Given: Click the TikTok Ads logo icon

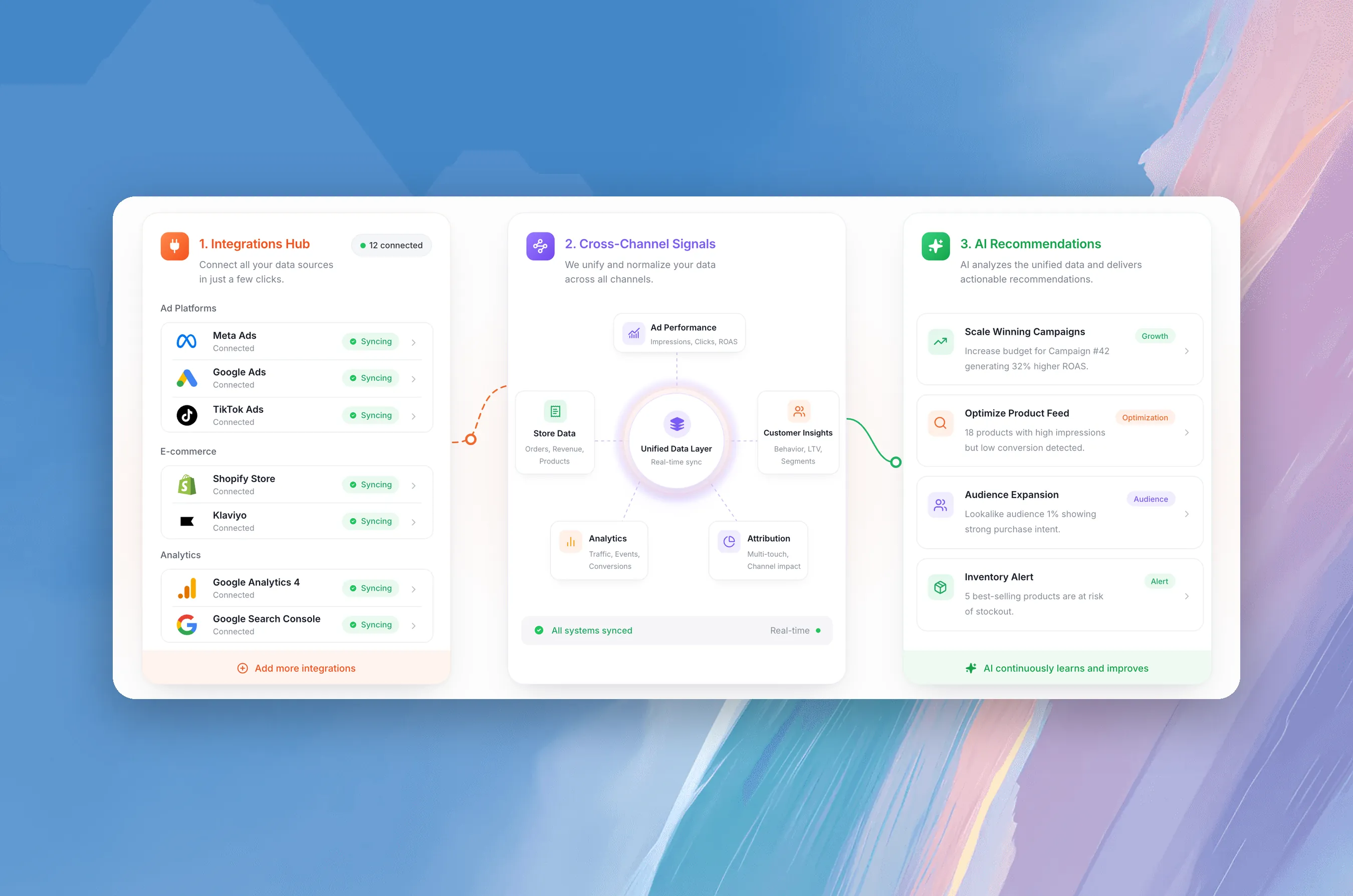Looking at the screenshot, I should point(187,415).
